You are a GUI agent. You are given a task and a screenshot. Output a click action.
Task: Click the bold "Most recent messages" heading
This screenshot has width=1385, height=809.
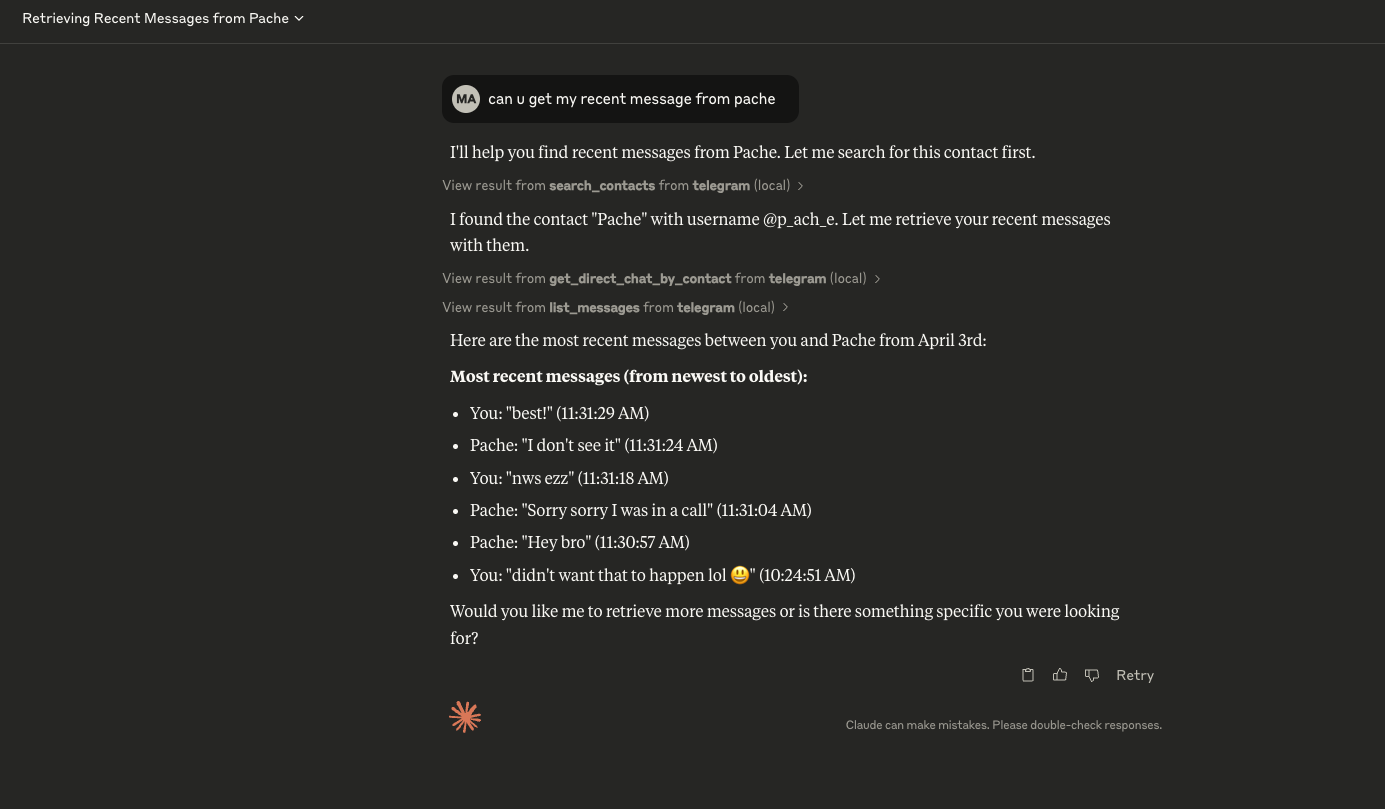pos(628,376)
